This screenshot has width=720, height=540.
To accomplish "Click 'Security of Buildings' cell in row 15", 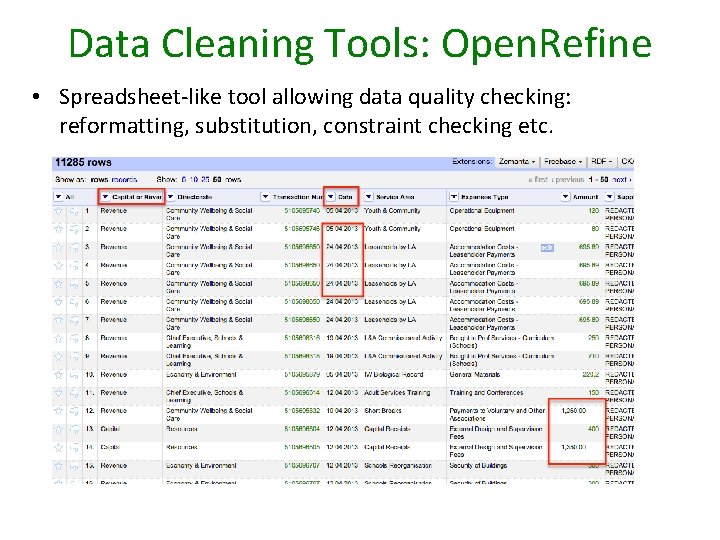I will pyautogui.click(x=478, y=466).
